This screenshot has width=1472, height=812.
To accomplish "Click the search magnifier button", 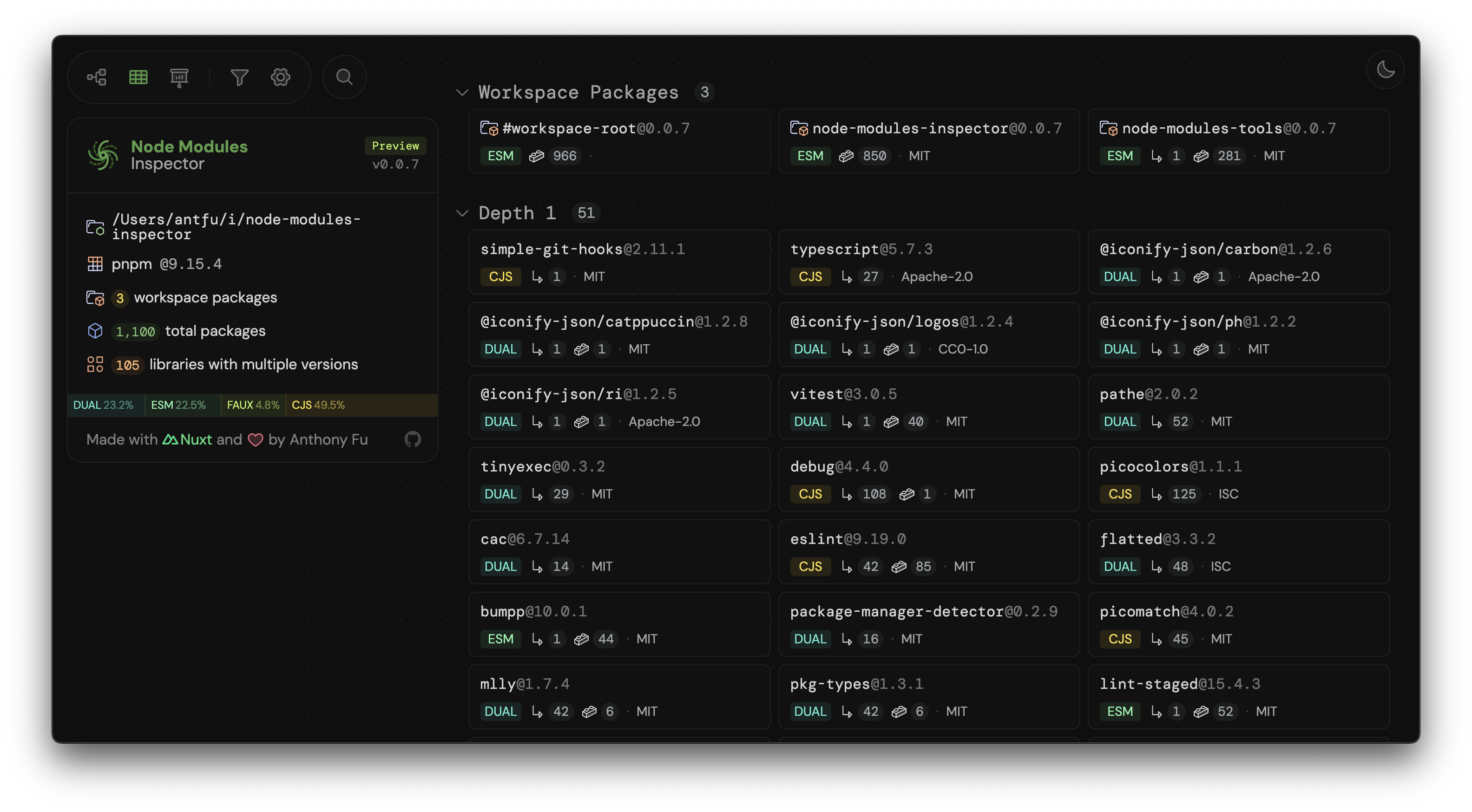I will tap(344, 77).
